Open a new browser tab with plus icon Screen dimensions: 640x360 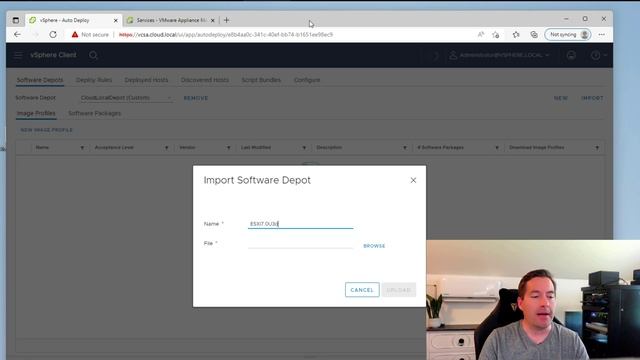[227, 20]
